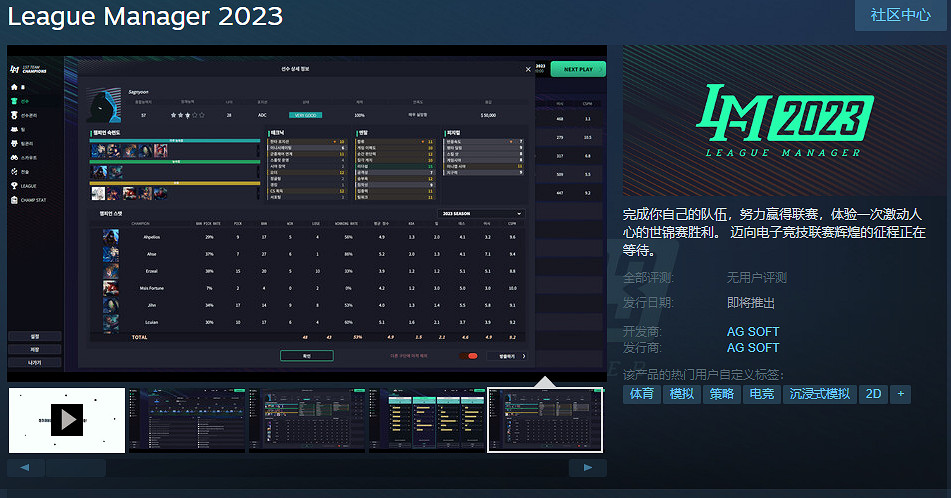The height and width of the screenshot is (498, 951).
Task: Click the AG SOFT developer link
Action: [753, 331]
